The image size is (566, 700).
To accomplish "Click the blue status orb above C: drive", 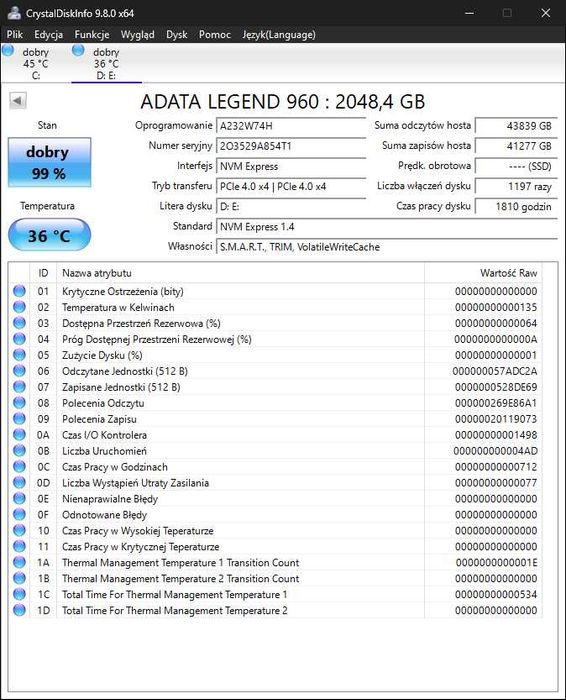I will tap(8, 50).
